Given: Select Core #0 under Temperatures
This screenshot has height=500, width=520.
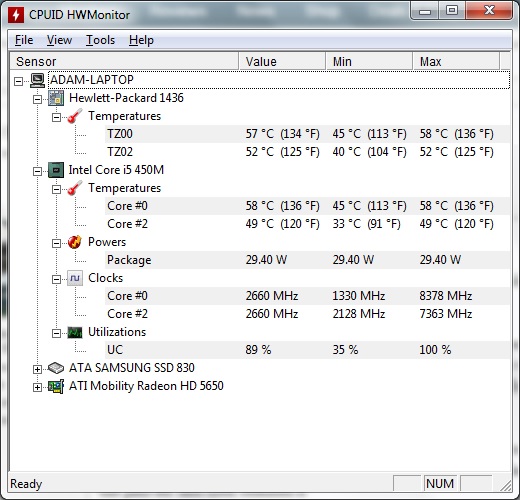Looking at the screenshot, I should pyautogui.click(x=307, y=206).
